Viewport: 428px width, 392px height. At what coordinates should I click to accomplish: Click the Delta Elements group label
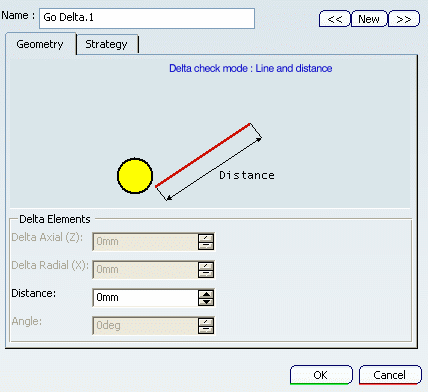tap(55, 219)
